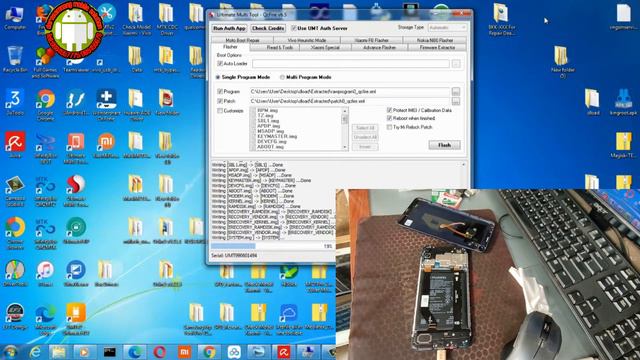Select RPM.img in partition list
640x360 pixels.
(x=267, y=111)
